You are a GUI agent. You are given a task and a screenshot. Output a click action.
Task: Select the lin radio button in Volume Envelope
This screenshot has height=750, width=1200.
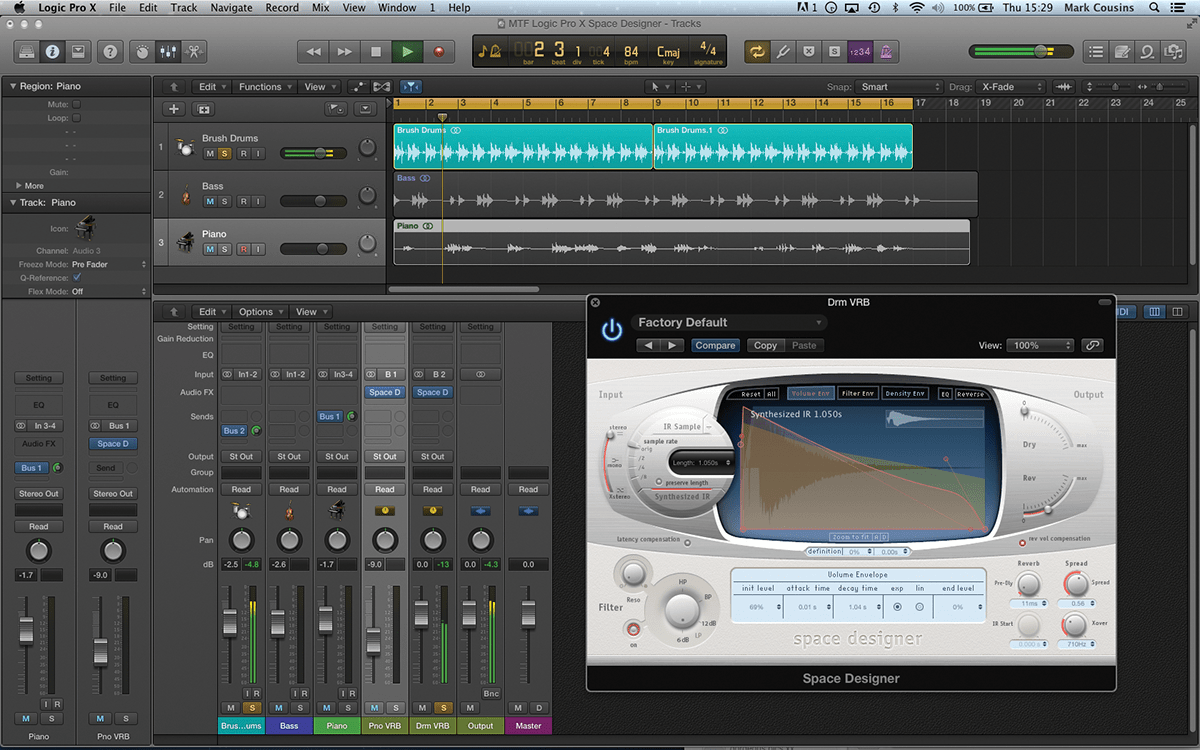coord(919,607)
